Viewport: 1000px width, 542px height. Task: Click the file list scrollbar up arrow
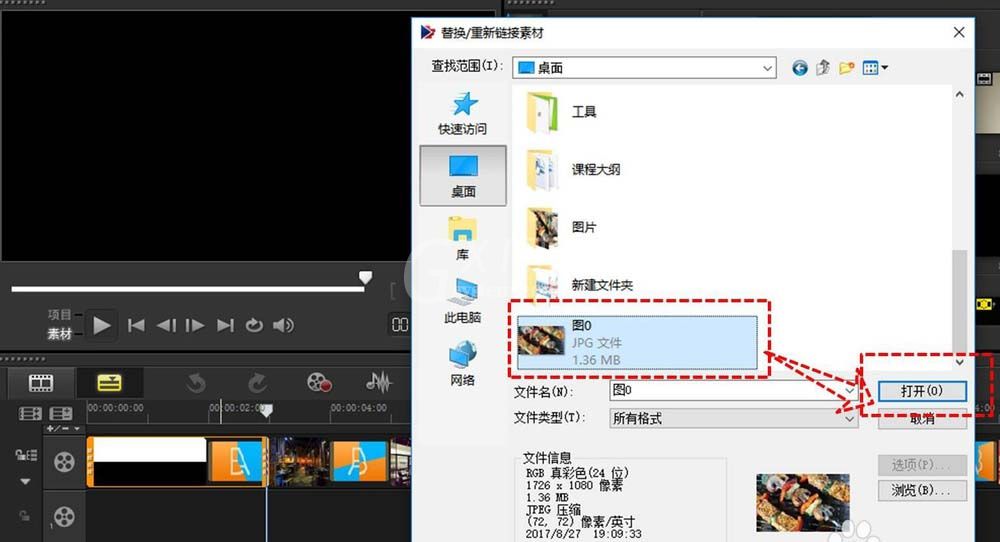(960, 94)
